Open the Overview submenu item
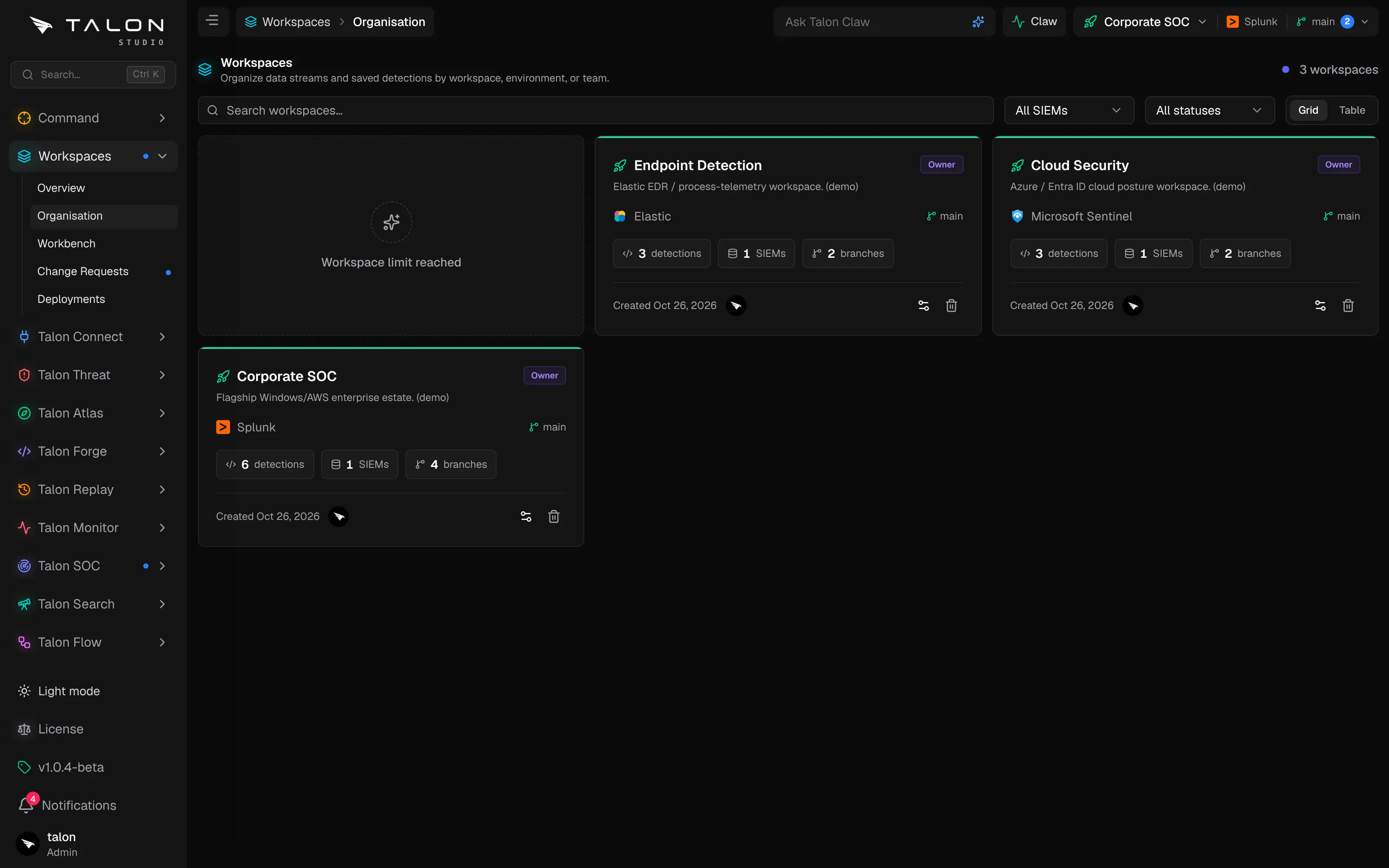The height and width of the screenshot is (868, 1389). point(104,188)
